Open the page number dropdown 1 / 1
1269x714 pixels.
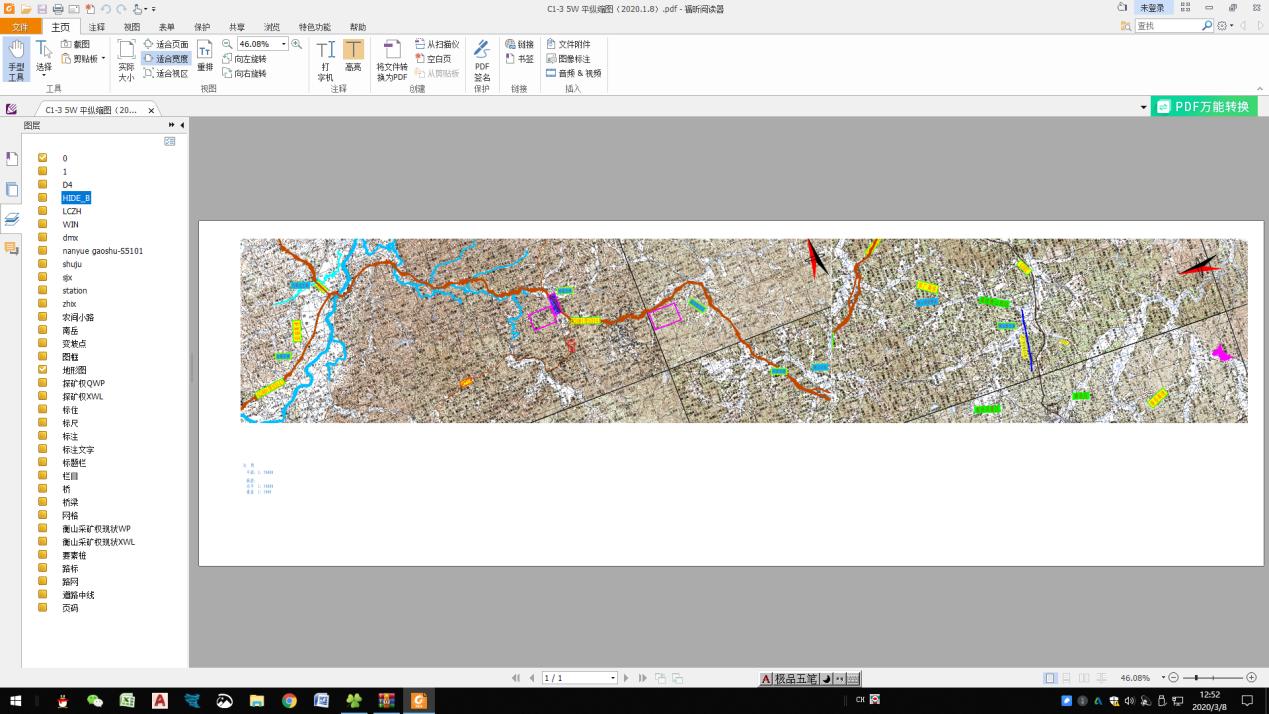pos(613,678)
